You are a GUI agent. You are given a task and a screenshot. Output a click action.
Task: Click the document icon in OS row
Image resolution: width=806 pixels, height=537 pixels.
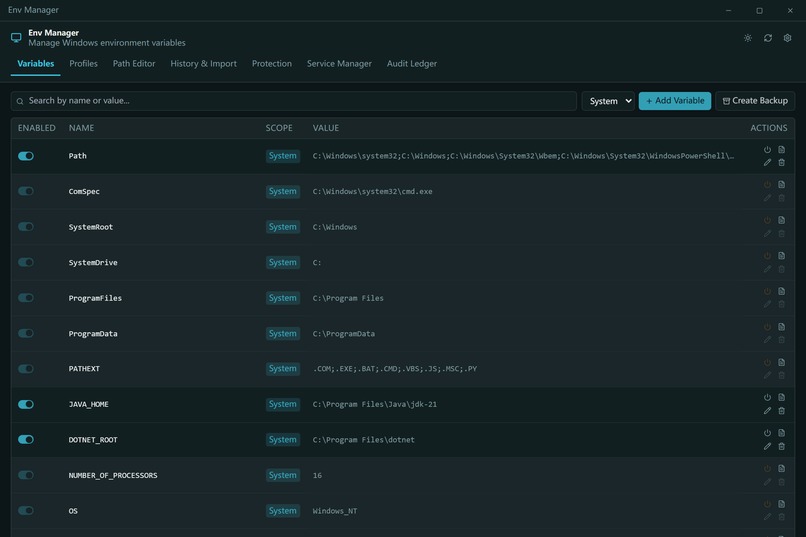click(x=781, y=504)
